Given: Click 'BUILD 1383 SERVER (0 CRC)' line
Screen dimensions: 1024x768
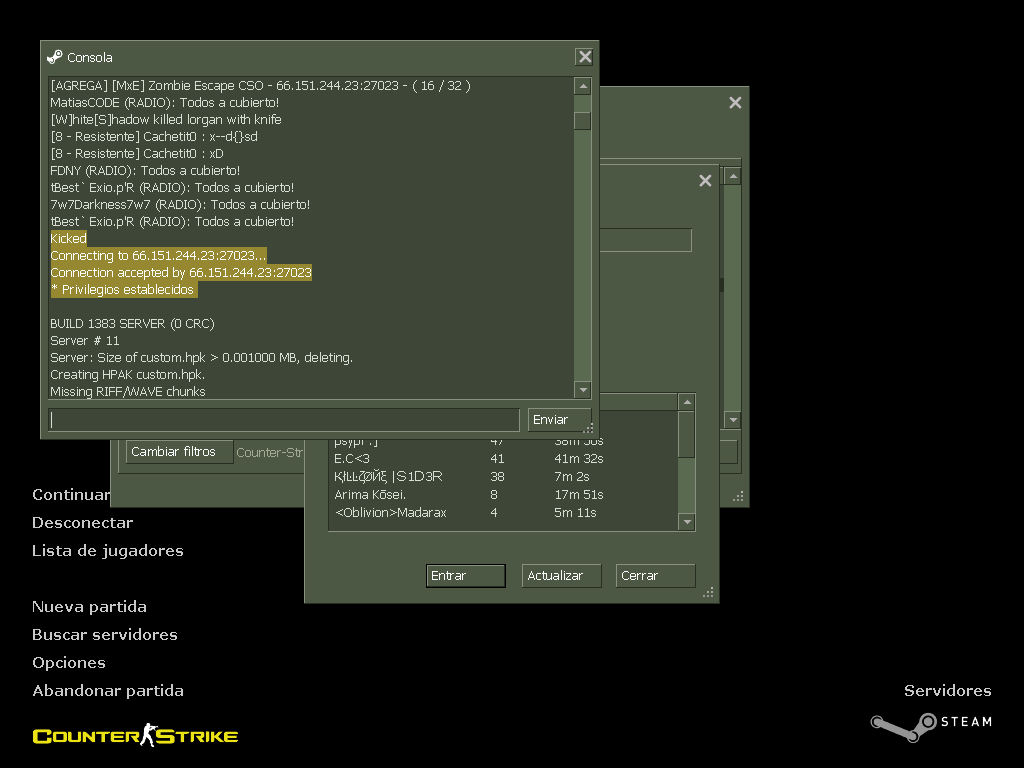Looking at the screenshot, I should click(x=133, y=324).
